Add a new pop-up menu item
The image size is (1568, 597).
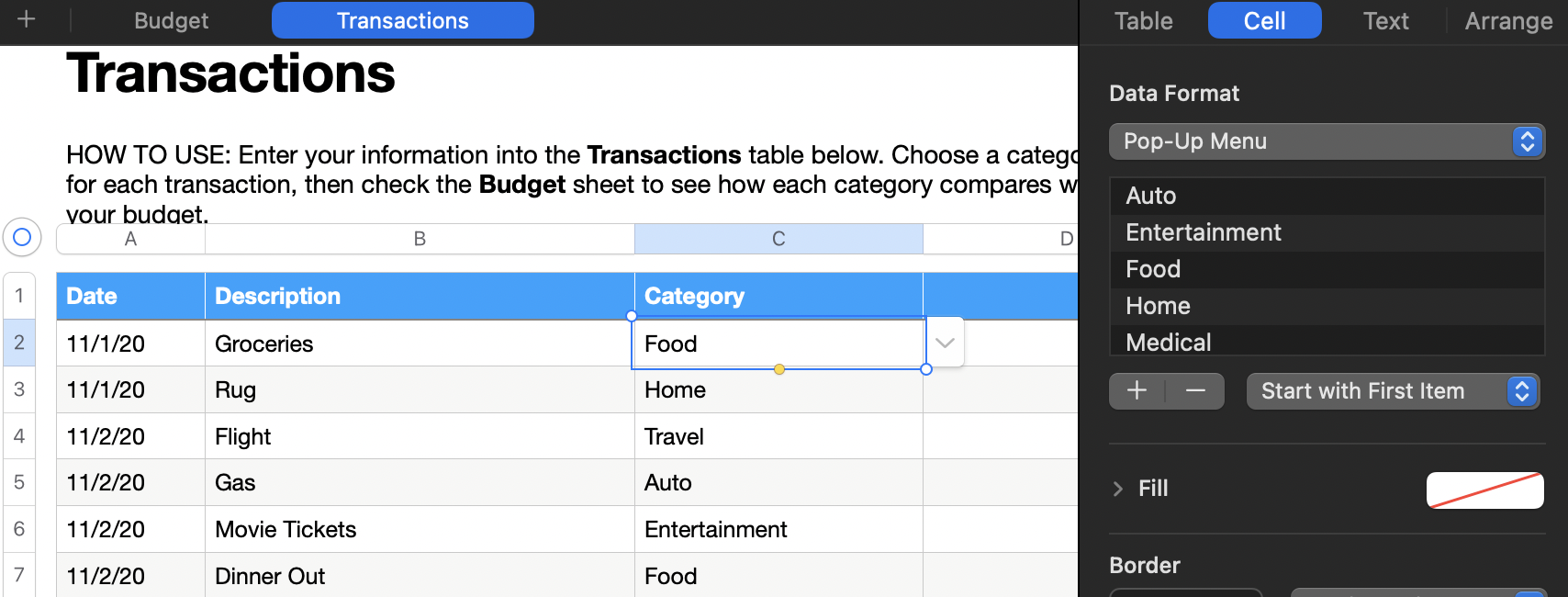click(x=1137, y=391)
